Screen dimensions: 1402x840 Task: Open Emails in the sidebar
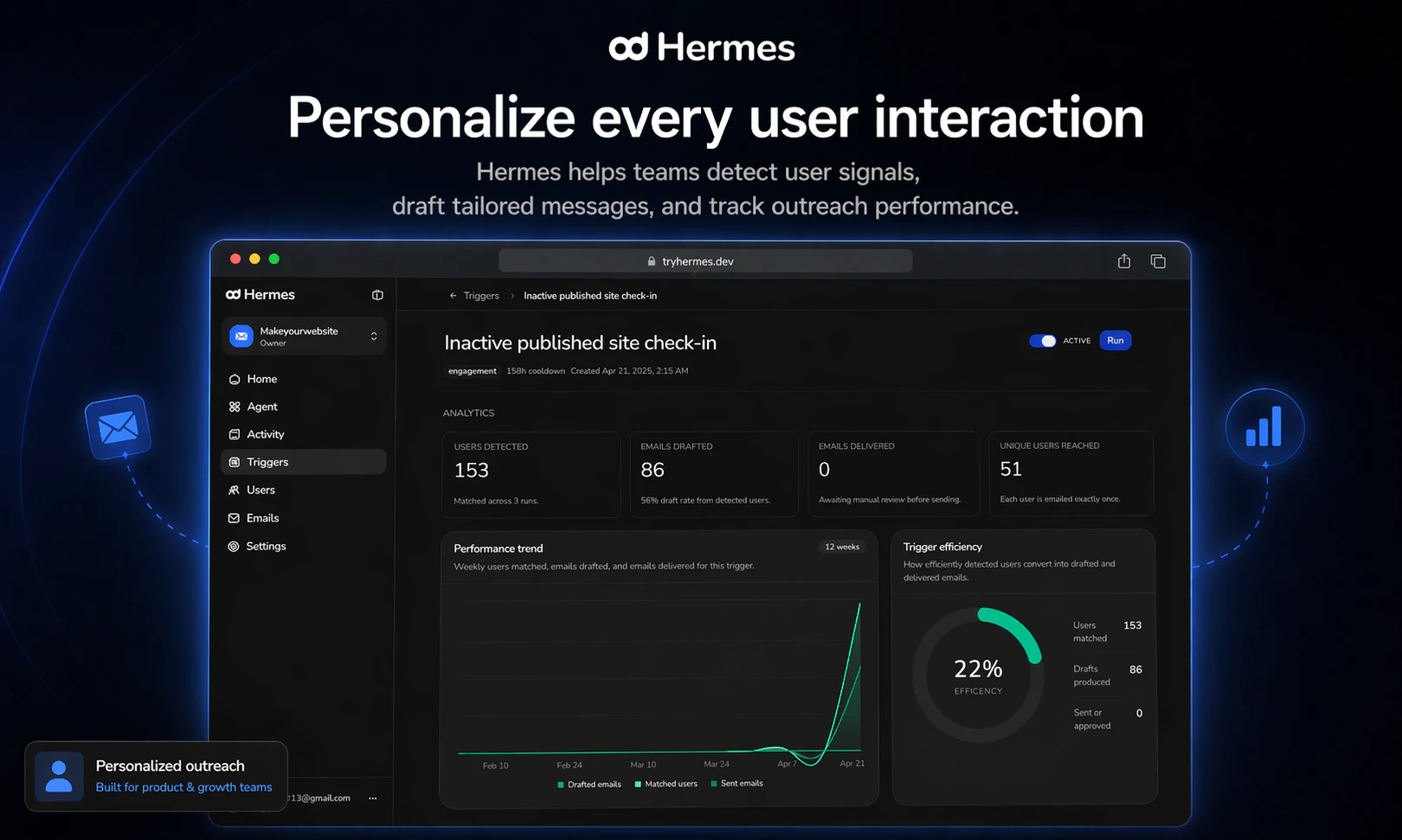(304, 518)
